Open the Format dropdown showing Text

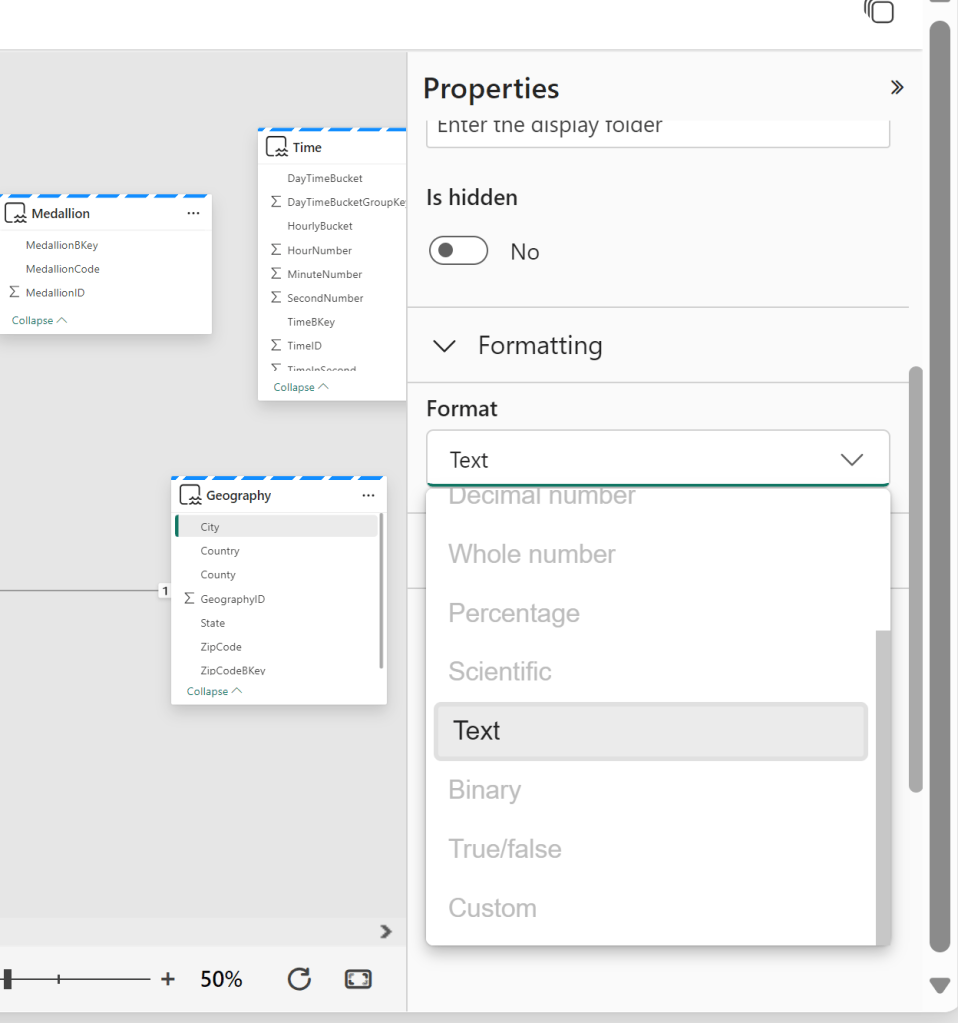pos(657,460)
